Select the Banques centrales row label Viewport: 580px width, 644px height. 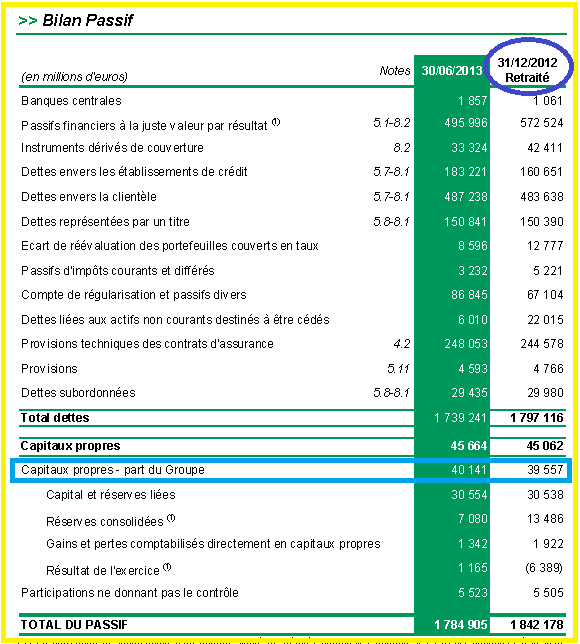(x=71, y=101)
